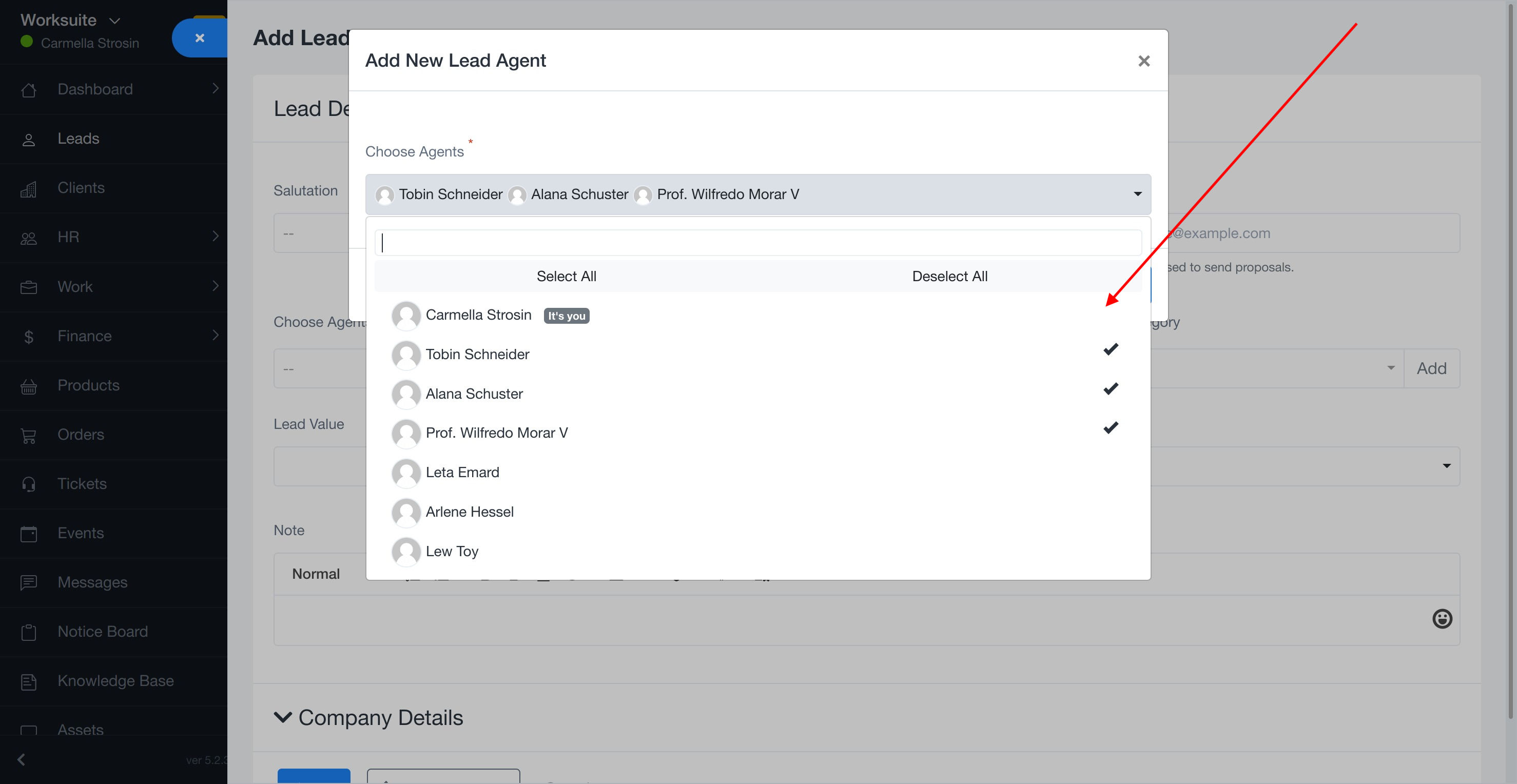Click the Select All button
This screenshot has height=784, width=1517.
(x=566, y=276)
